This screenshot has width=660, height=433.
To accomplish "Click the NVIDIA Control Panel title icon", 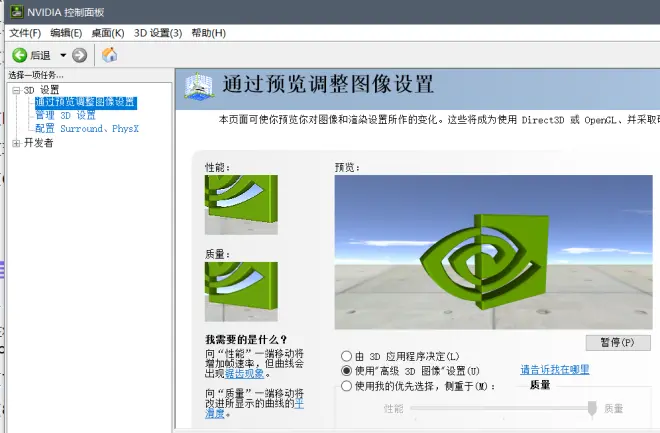I will [x=16, y=12].
